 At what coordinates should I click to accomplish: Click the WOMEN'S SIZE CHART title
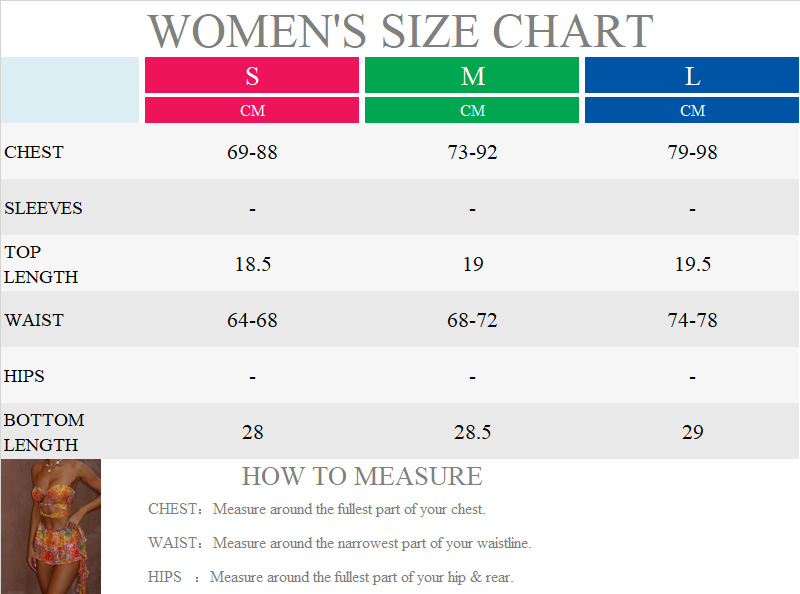400,31
